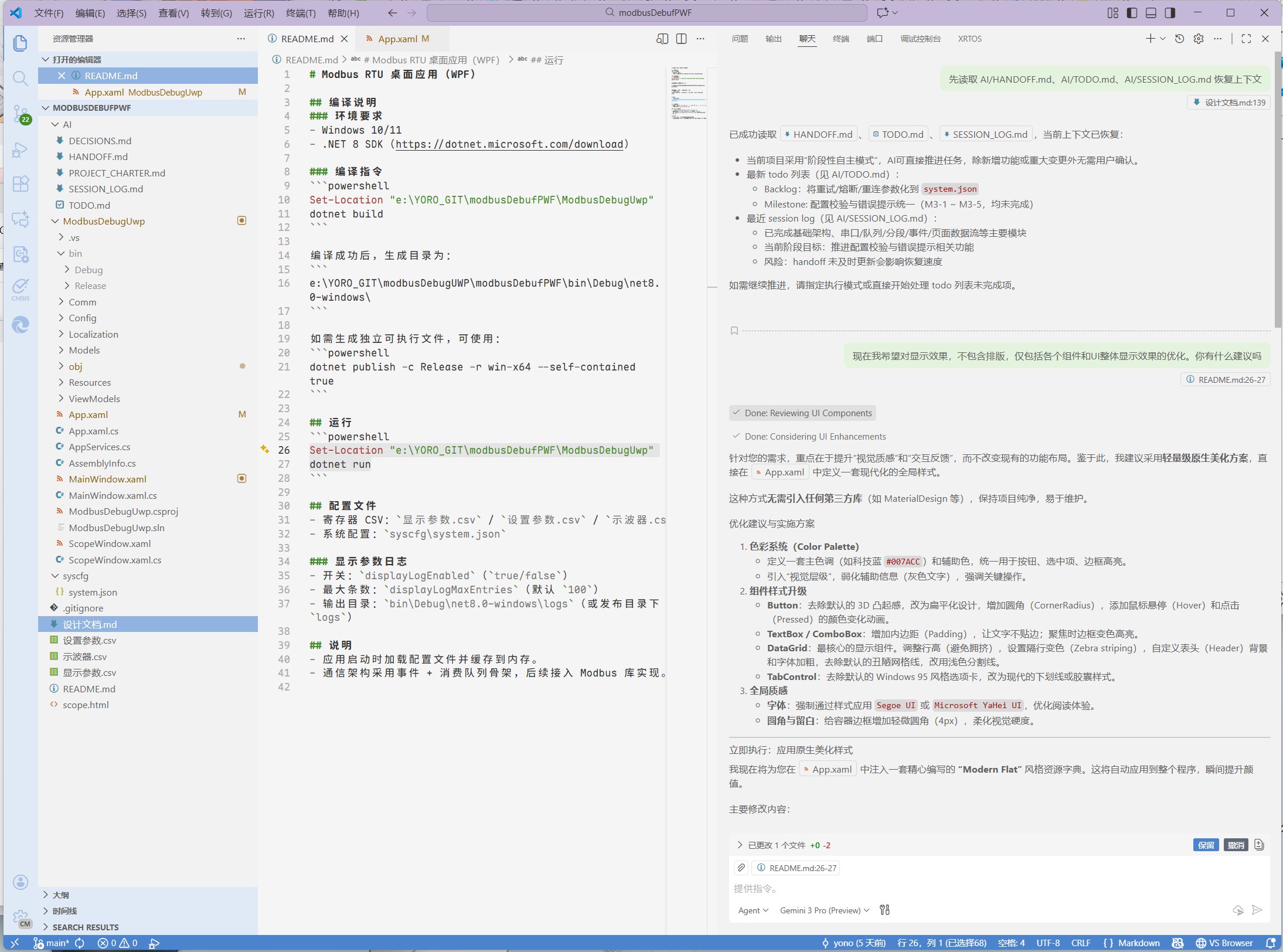1283x952 pixels.
Task: Click attach context paperclip icon in chat
Action: tap(741, 868)
